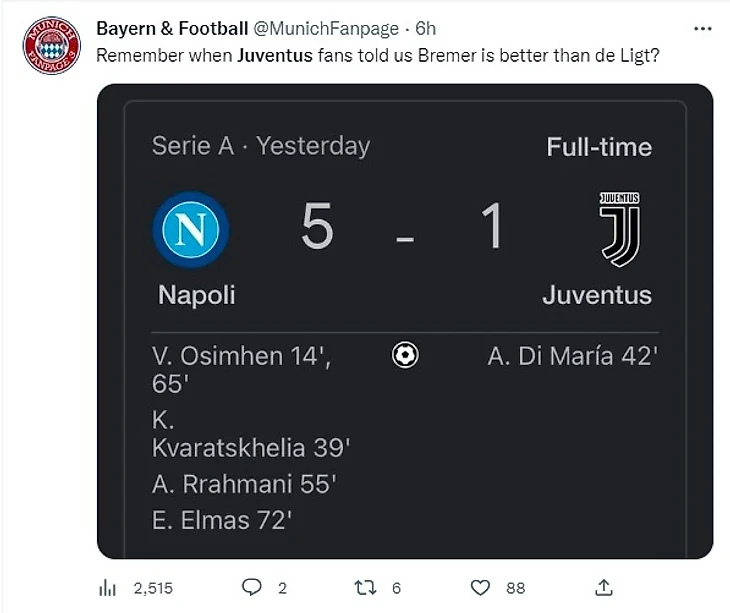Click the reply speech bubble icon
730x613 pixels.
click(x=252, y=588)
